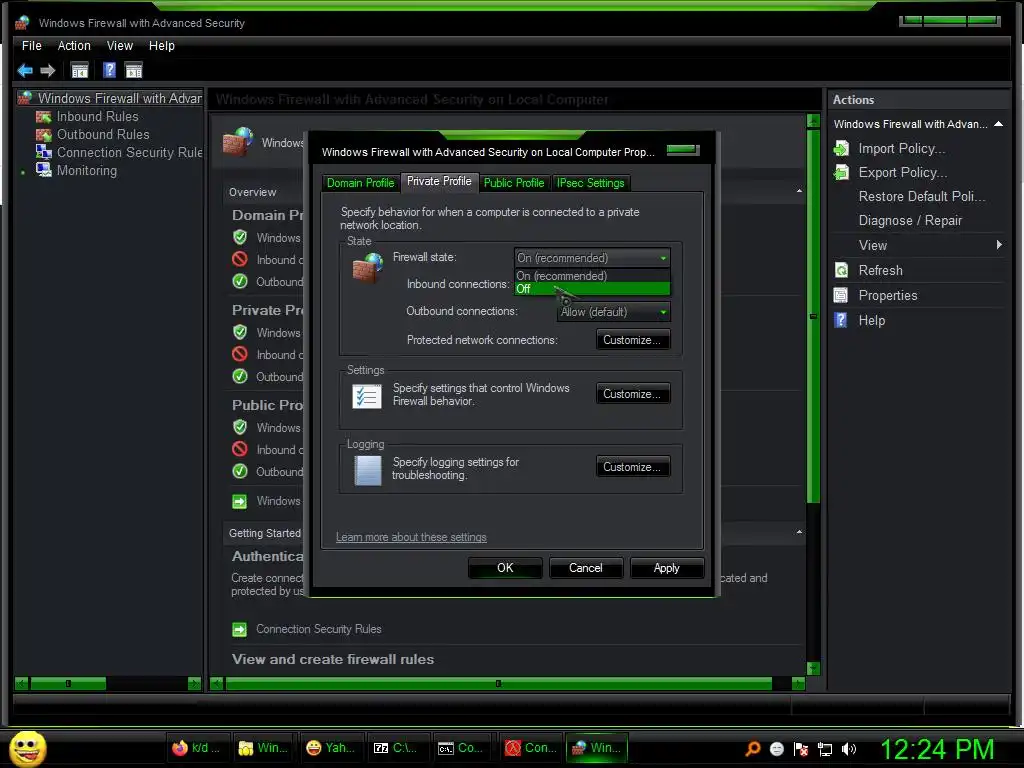Select Inbound Rules in the tree

pos(97,116)
